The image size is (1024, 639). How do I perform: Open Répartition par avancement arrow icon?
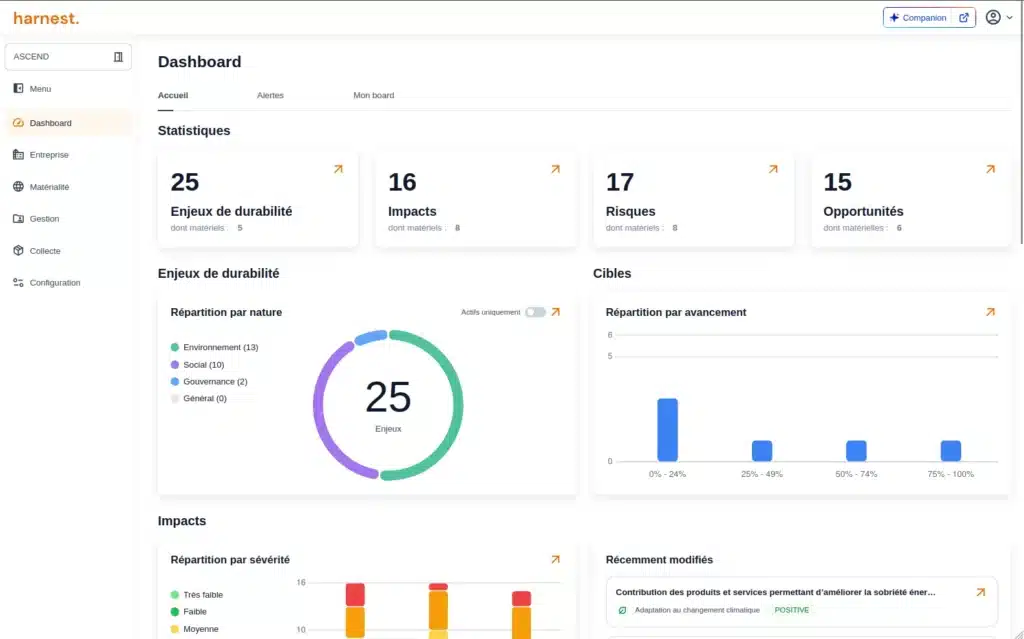(991, 312)
